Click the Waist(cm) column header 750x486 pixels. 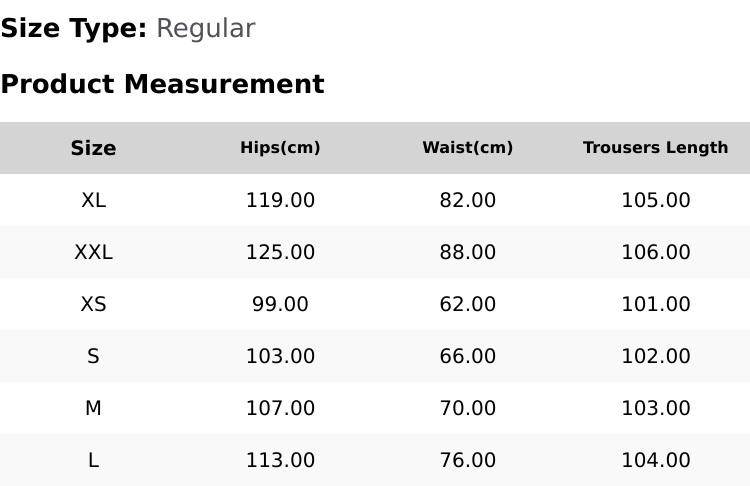(467, 148)
